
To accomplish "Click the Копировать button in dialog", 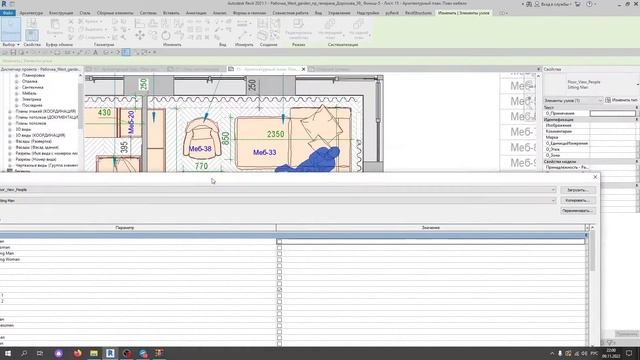I will click(578, 200).
